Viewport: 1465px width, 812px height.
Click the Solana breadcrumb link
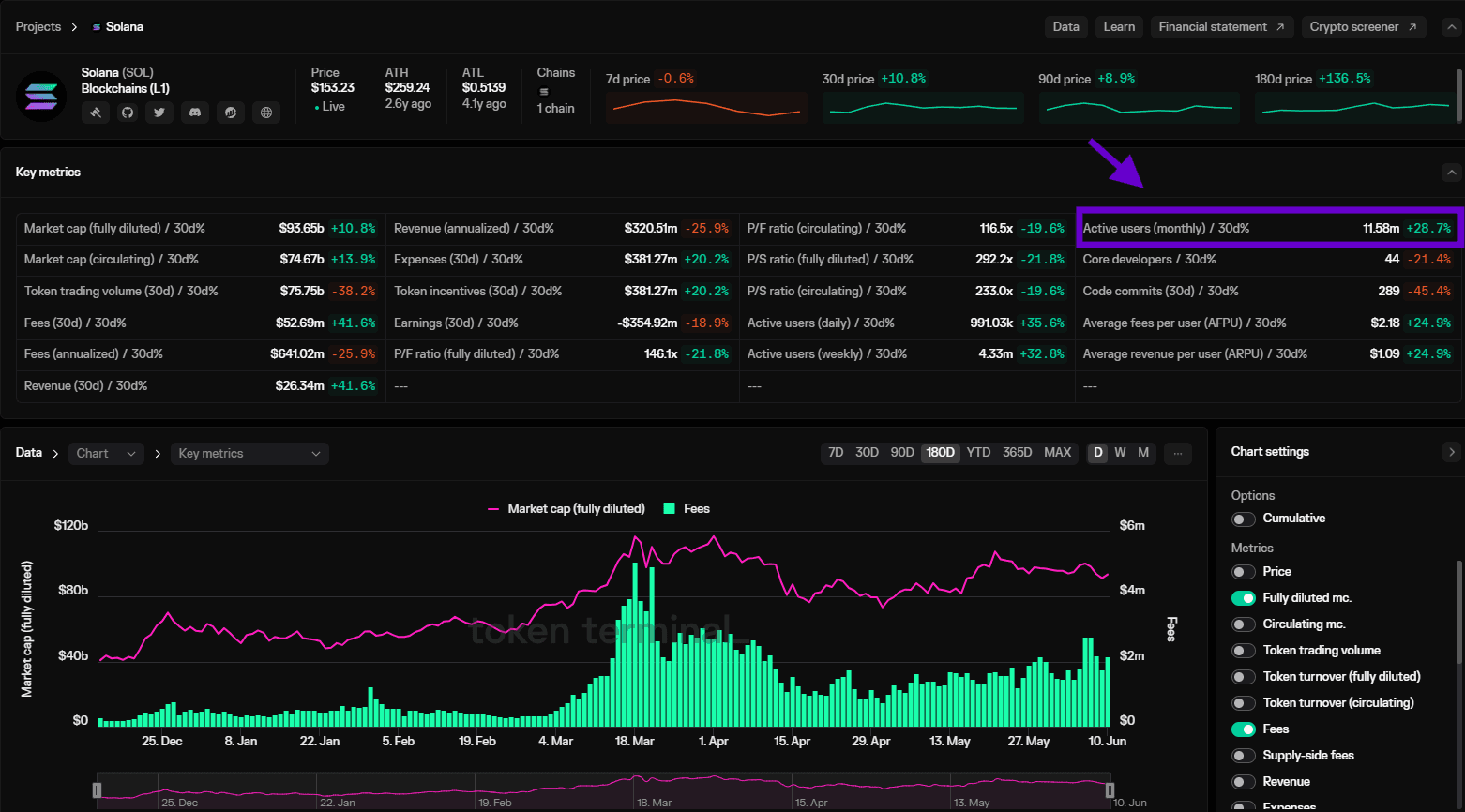[125, 27]
